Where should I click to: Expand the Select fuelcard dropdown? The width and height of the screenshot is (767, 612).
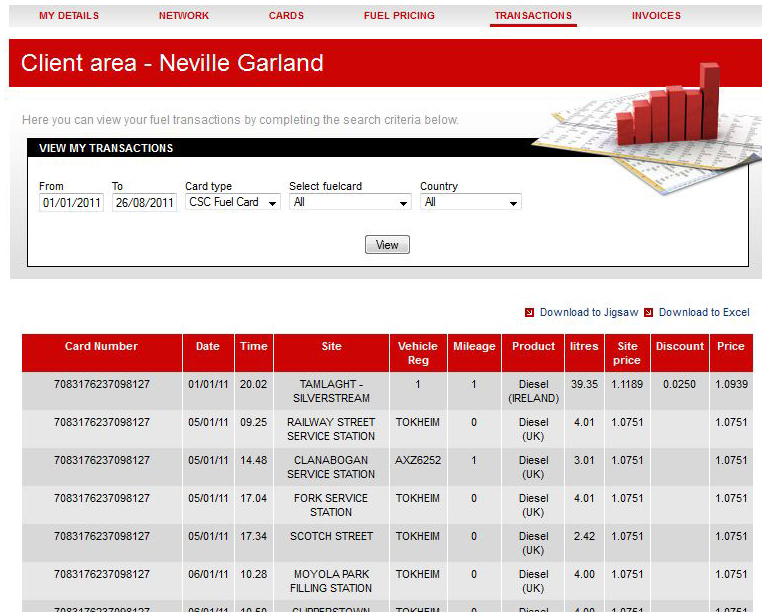[x=350, y=202]
